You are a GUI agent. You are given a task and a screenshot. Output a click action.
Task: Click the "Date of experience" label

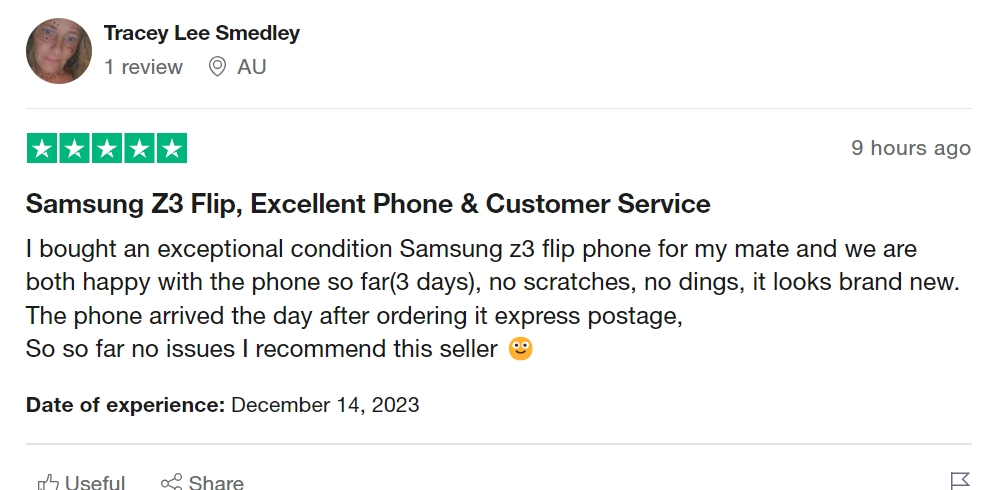[125, 405]
